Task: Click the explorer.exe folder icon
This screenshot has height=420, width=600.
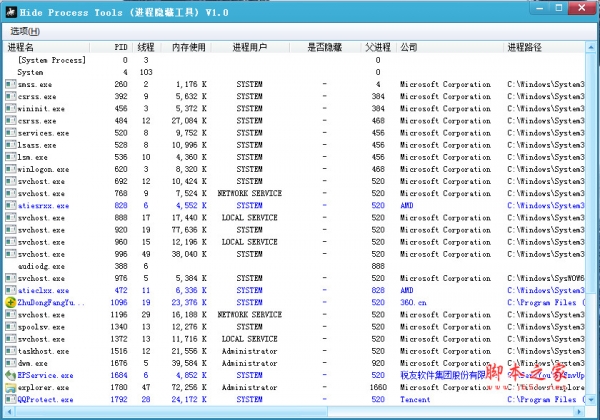Action: [11, 387]
